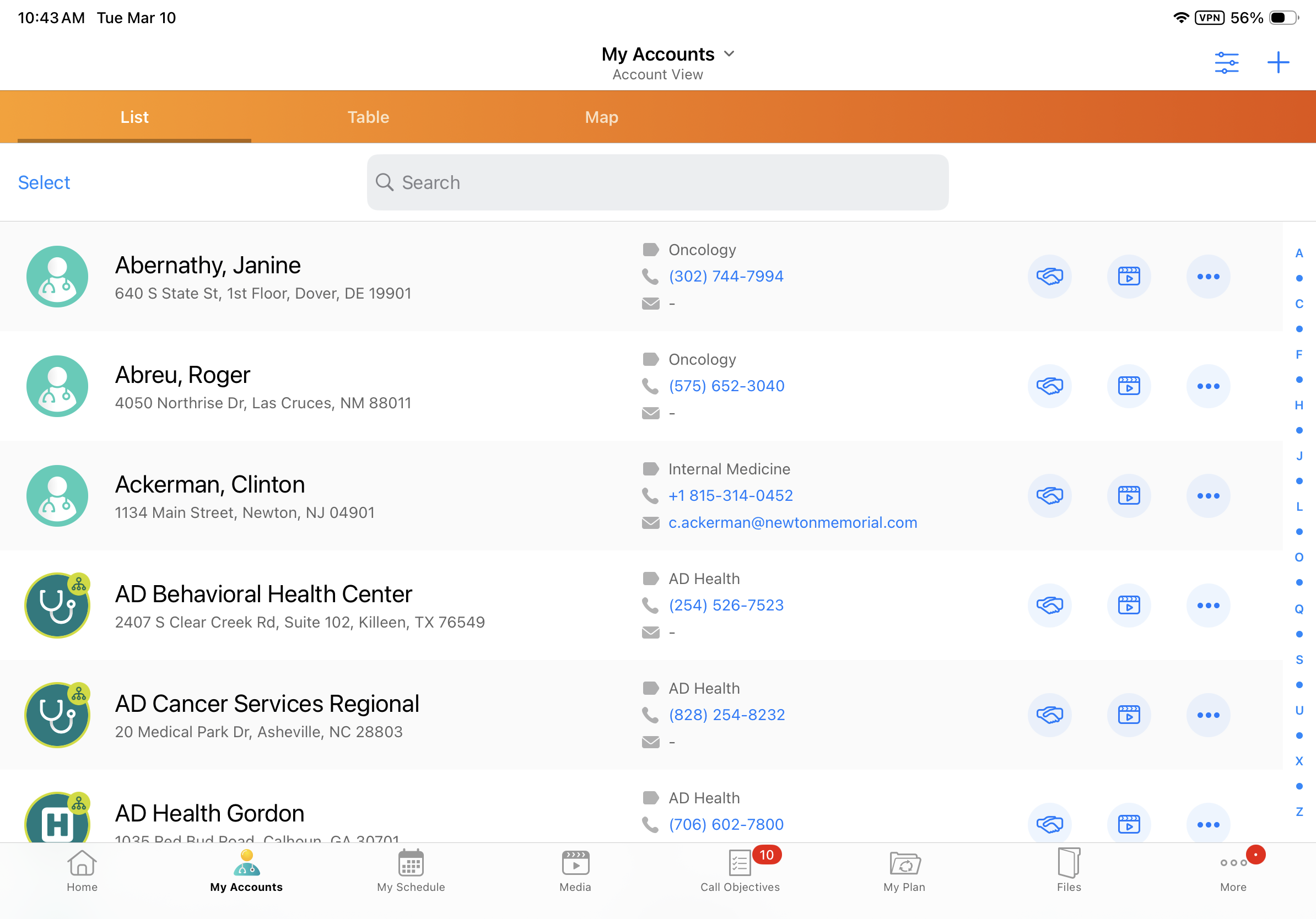Open the filter settings sliders icon

click(1226, 62)
